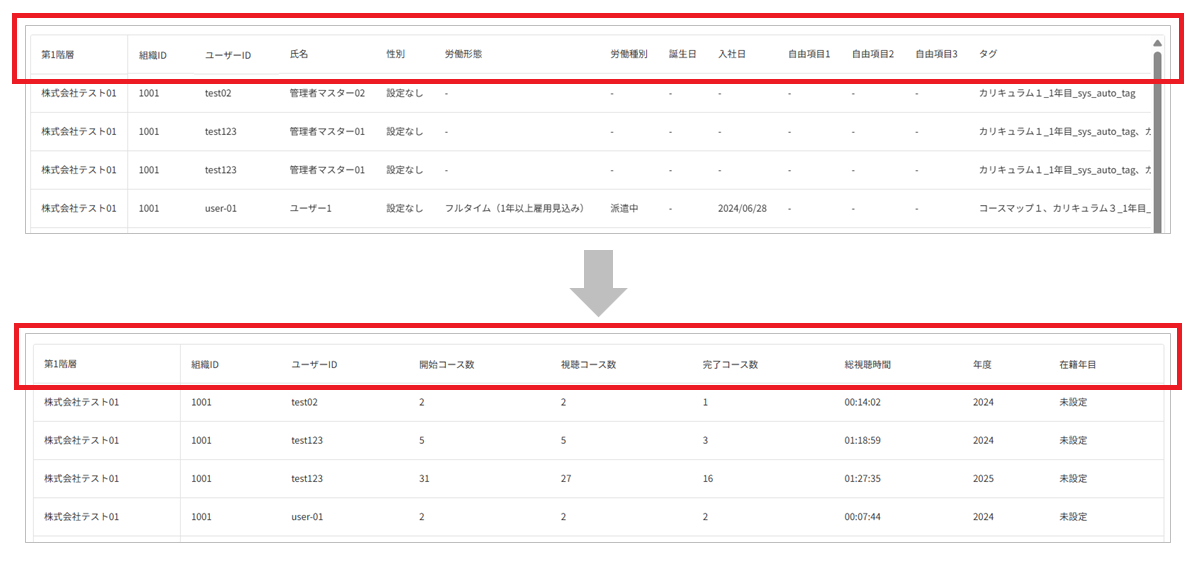Click the 入社日 column header
1196x566 pixels.
pos(731,55)
